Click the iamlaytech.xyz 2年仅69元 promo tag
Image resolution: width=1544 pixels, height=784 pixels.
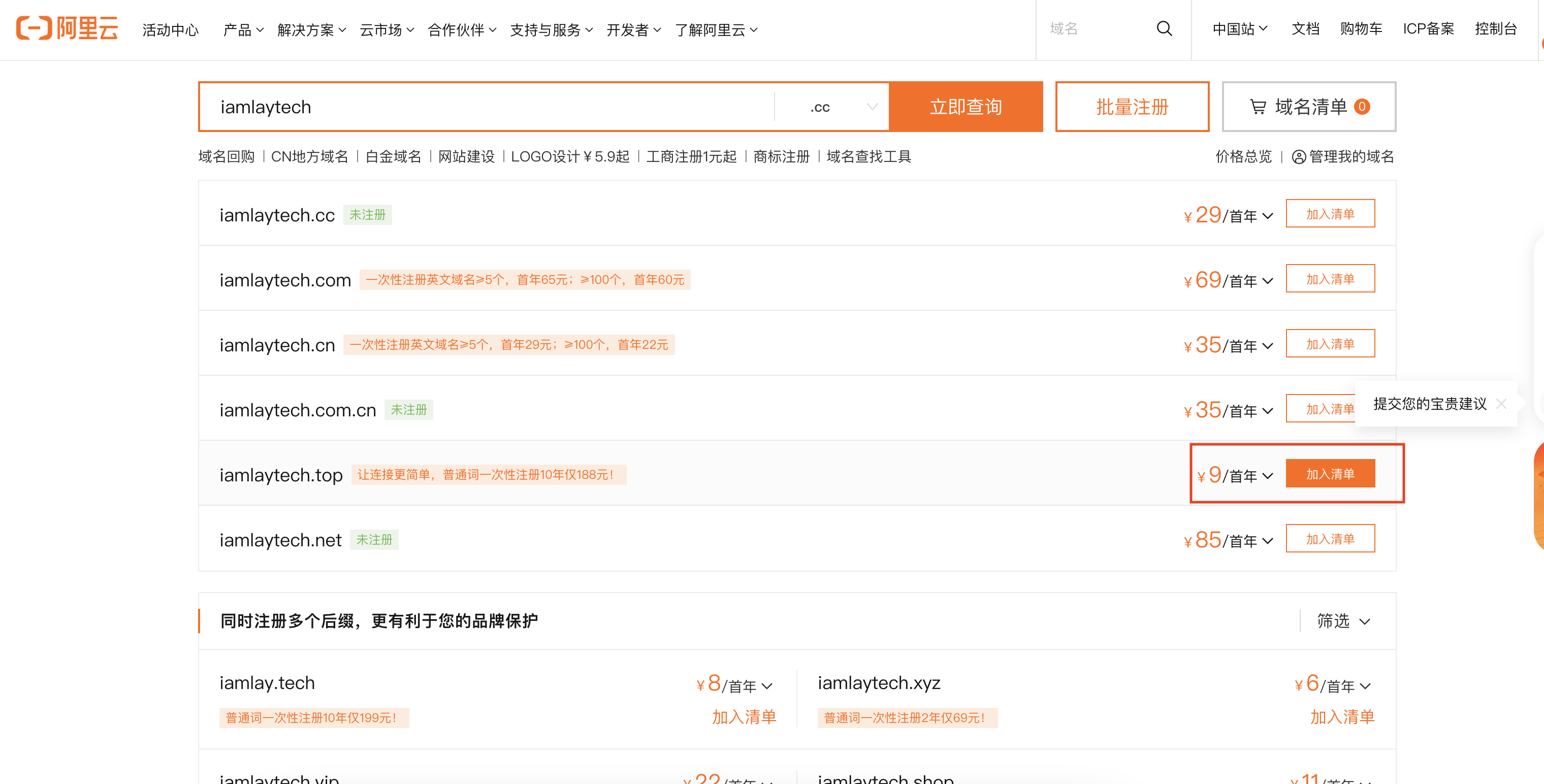908,717
